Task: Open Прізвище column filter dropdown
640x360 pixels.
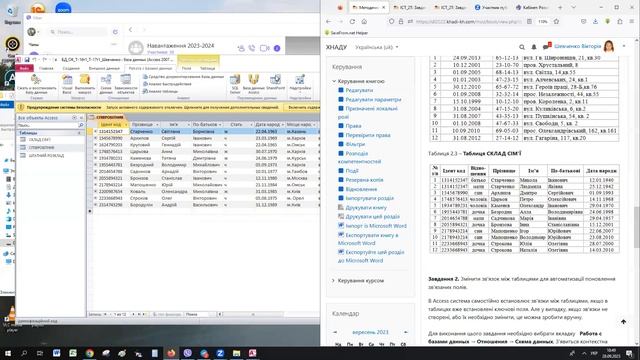Action: [157, 124]
